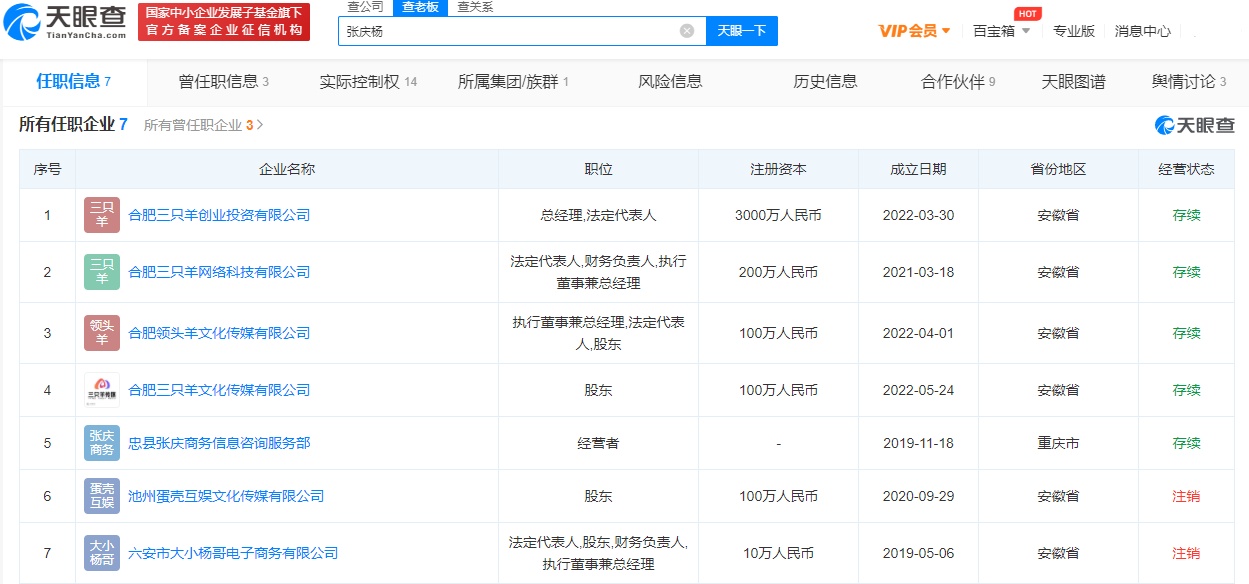This screenshot has width=1249, height=584.
Task: Open the TianYanCha logo homepage
Action: 65,22
